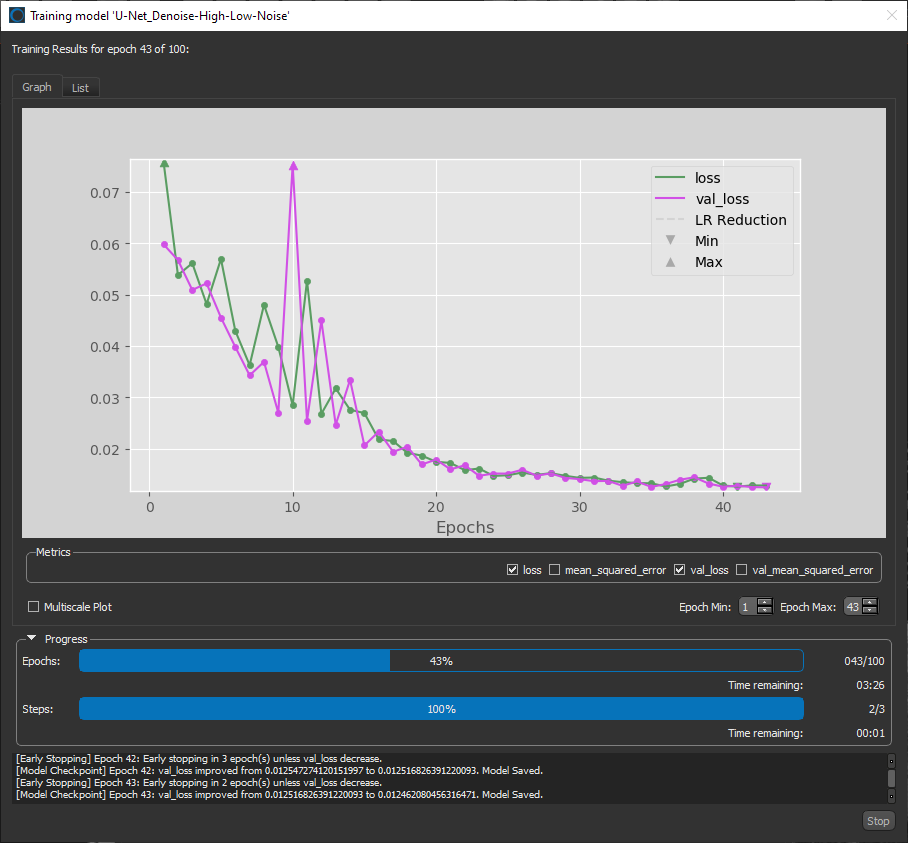Viewport: 908px width, 843px height.
Task: Decrease Epoch Min with the down arrow
Action: click(x=765, y=611)
